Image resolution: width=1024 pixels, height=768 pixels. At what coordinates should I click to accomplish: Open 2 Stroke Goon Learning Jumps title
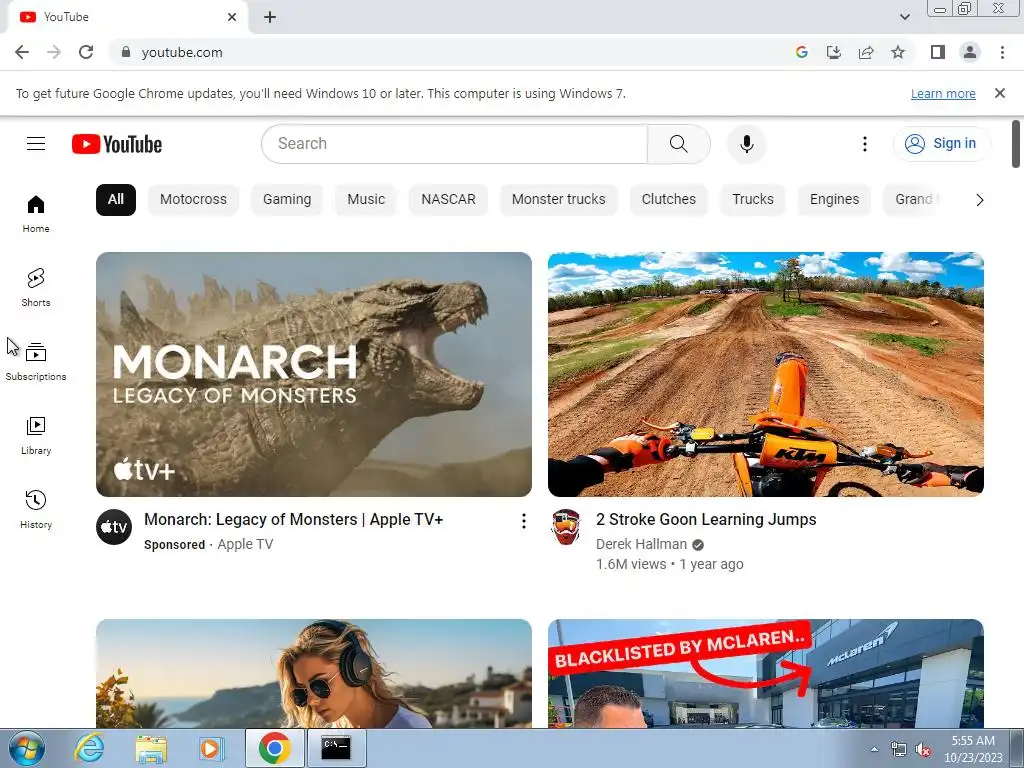[706, 520]
